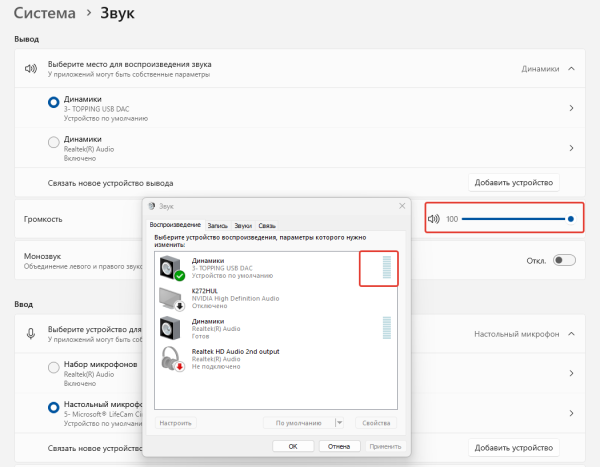The height and width of the screenshot is (467, 600).
Task: Click the microphone icon in the input section
Action: click(31, 334)
